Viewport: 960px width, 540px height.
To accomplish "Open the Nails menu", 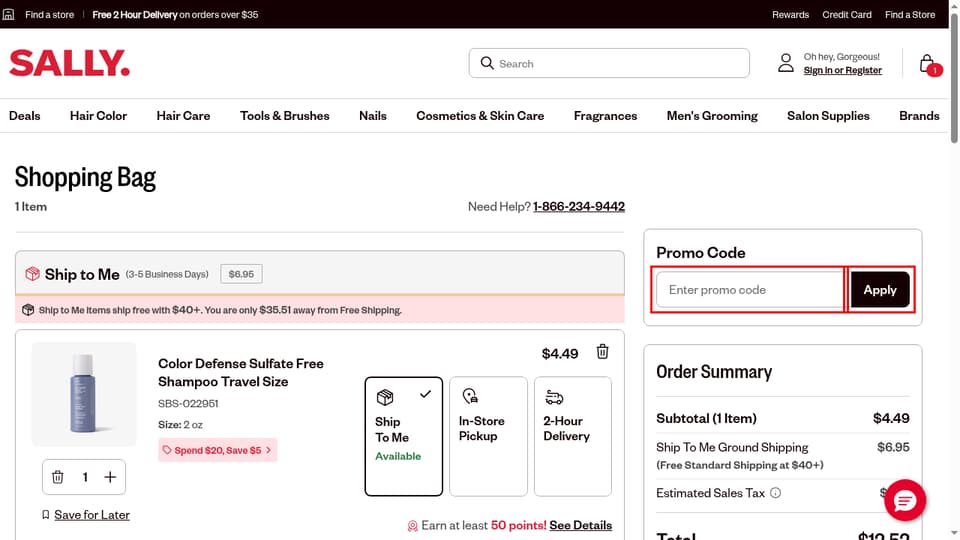I will coord(373,116).
